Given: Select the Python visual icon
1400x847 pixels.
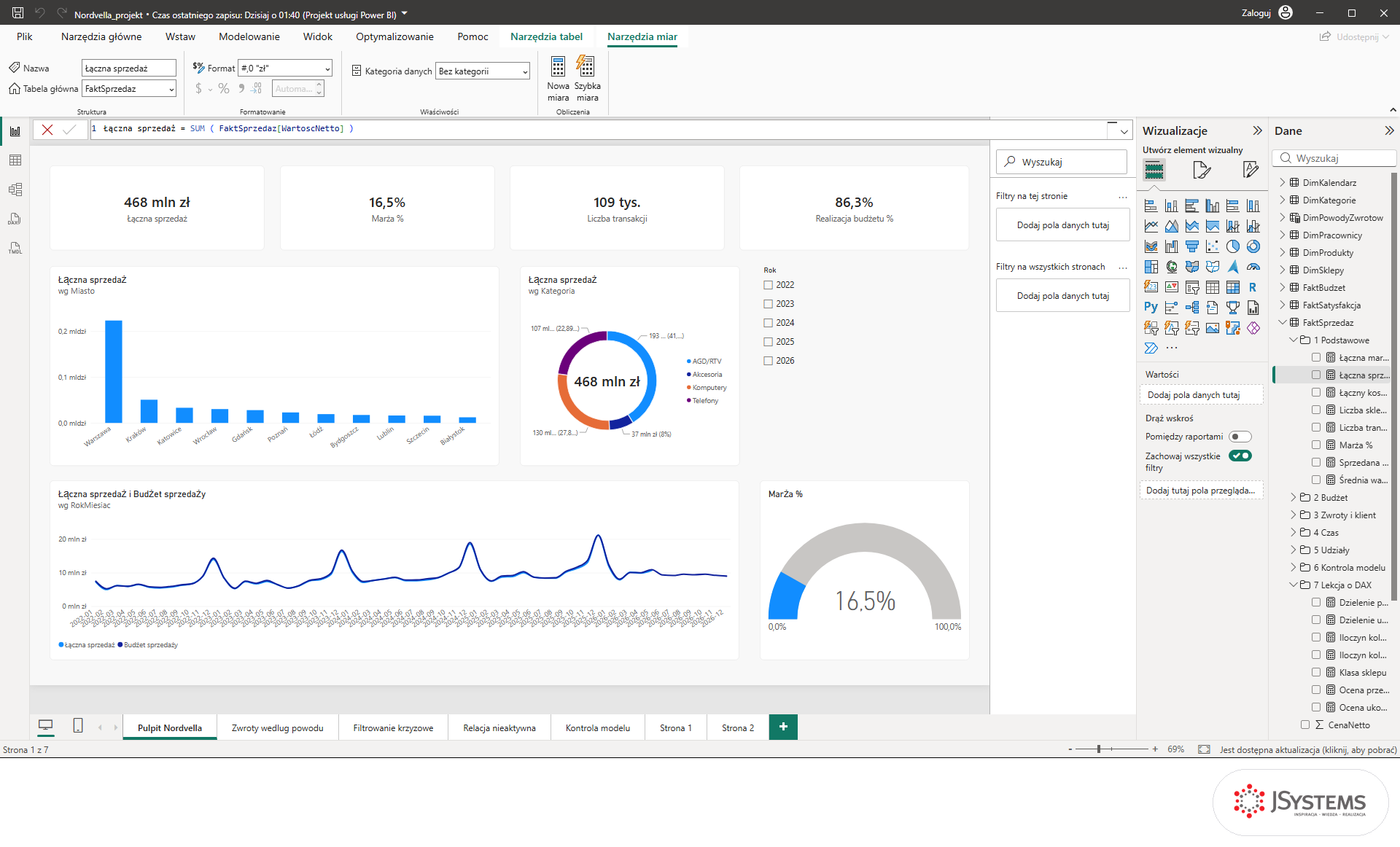Looking at the screenshot, I should point(1151,308).
